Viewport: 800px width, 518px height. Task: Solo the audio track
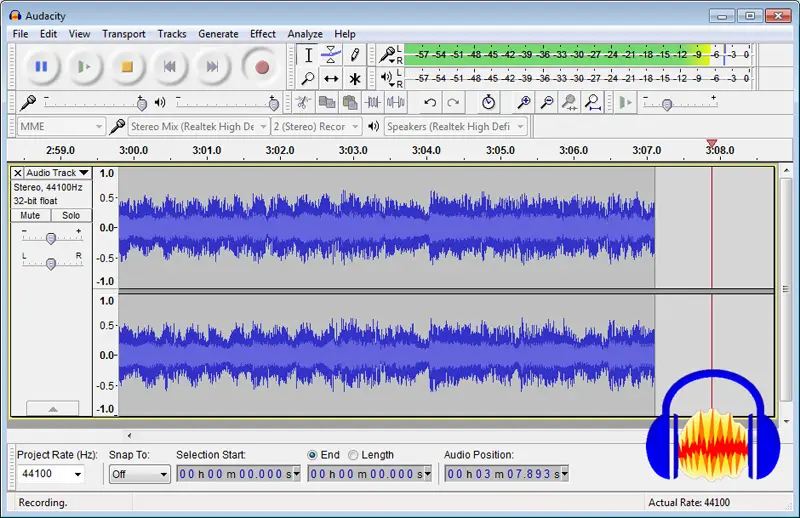70,215
